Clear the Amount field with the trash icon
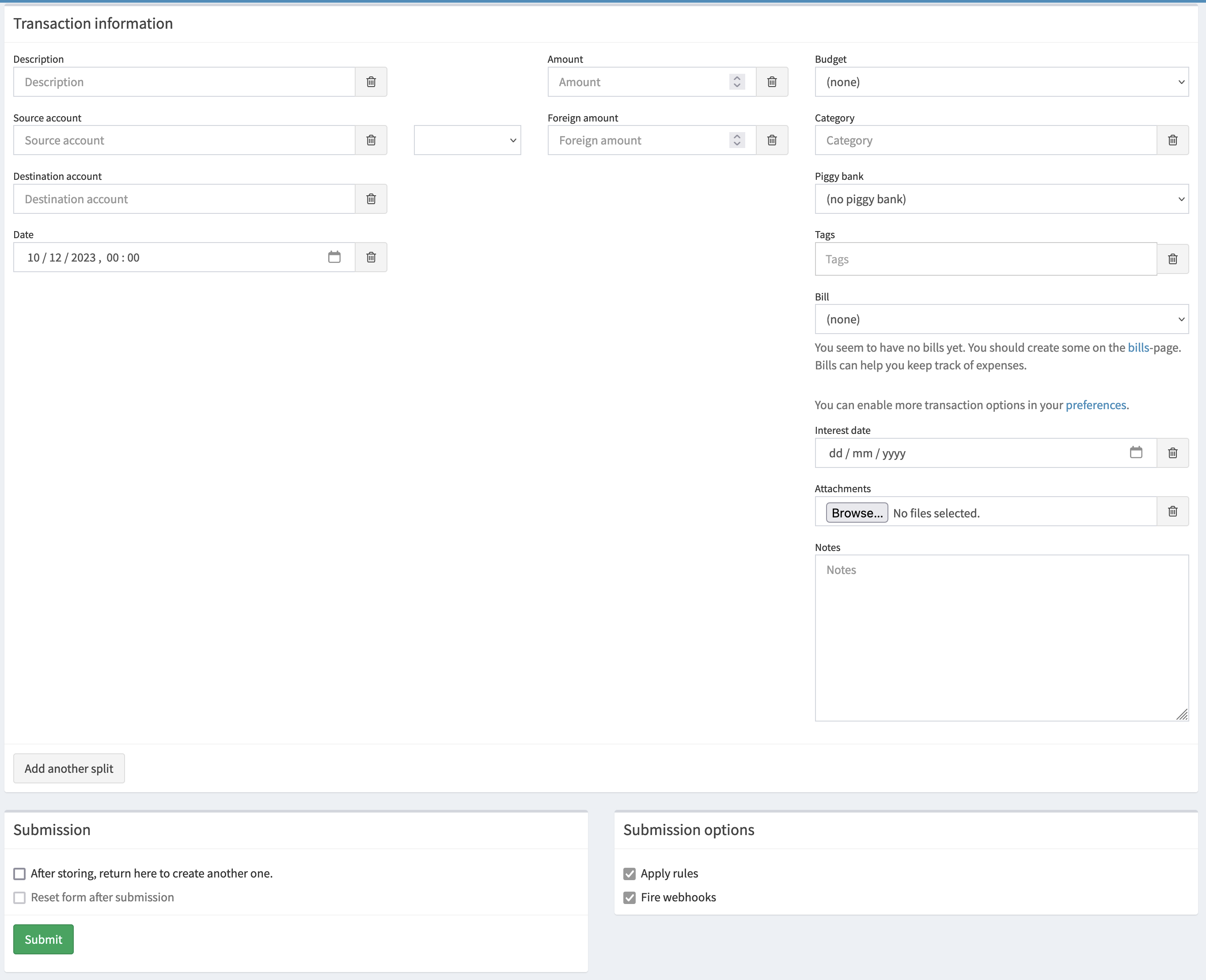The width and height of the screenshot is (1206, 980). (772, 81)
